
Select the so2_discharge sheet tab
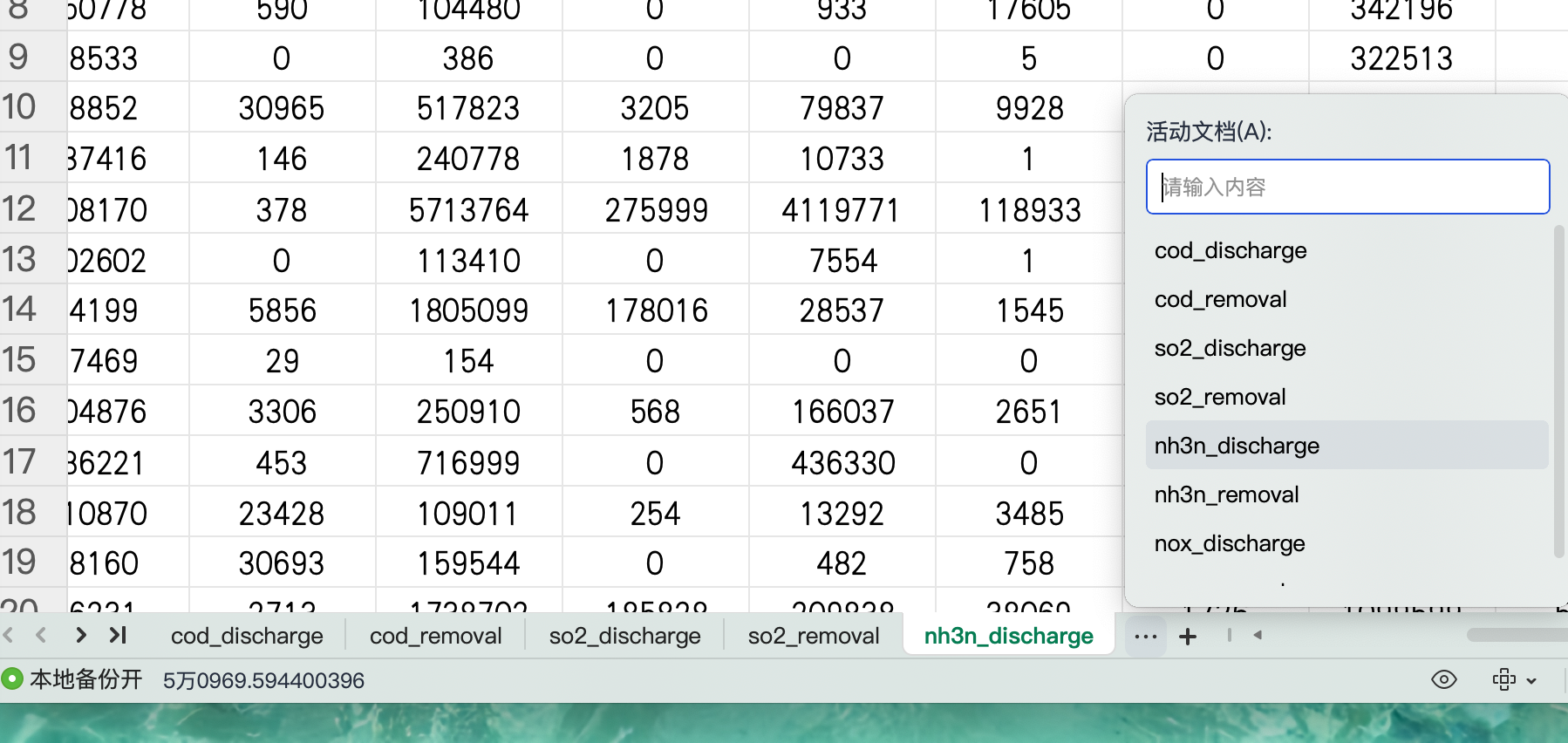(624, 636)
